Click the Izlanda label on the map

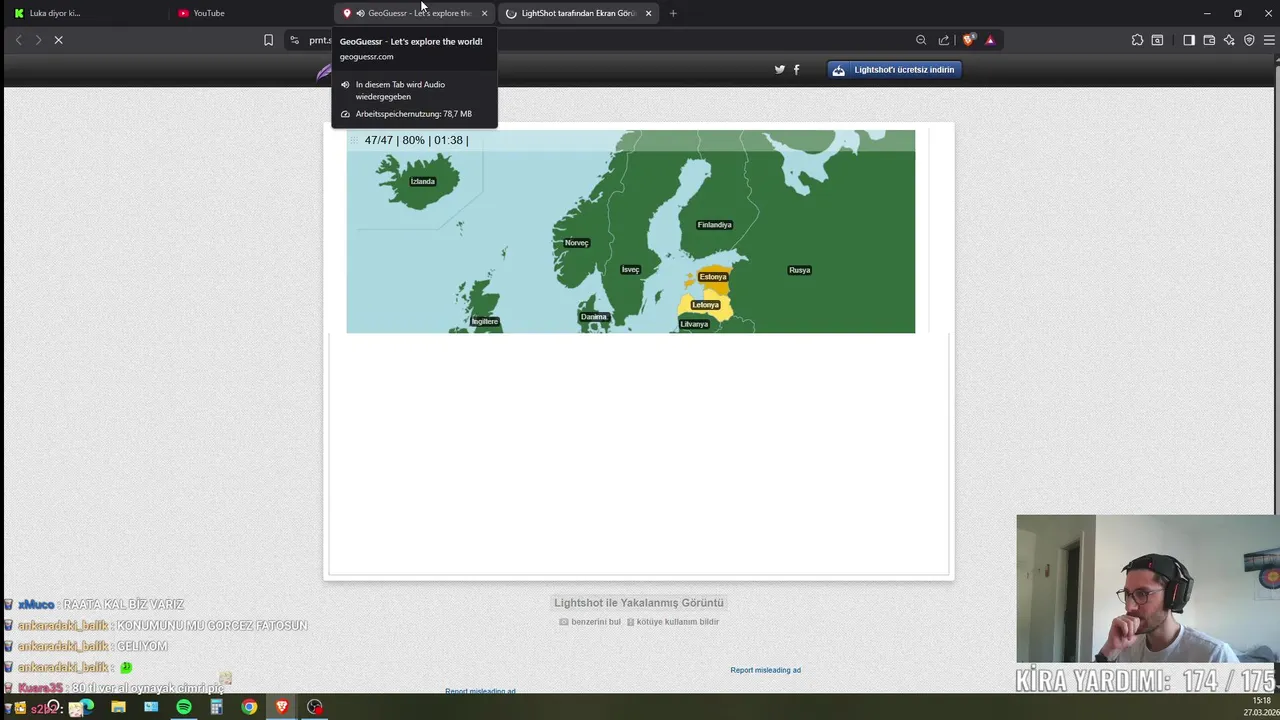pos(423,181)
